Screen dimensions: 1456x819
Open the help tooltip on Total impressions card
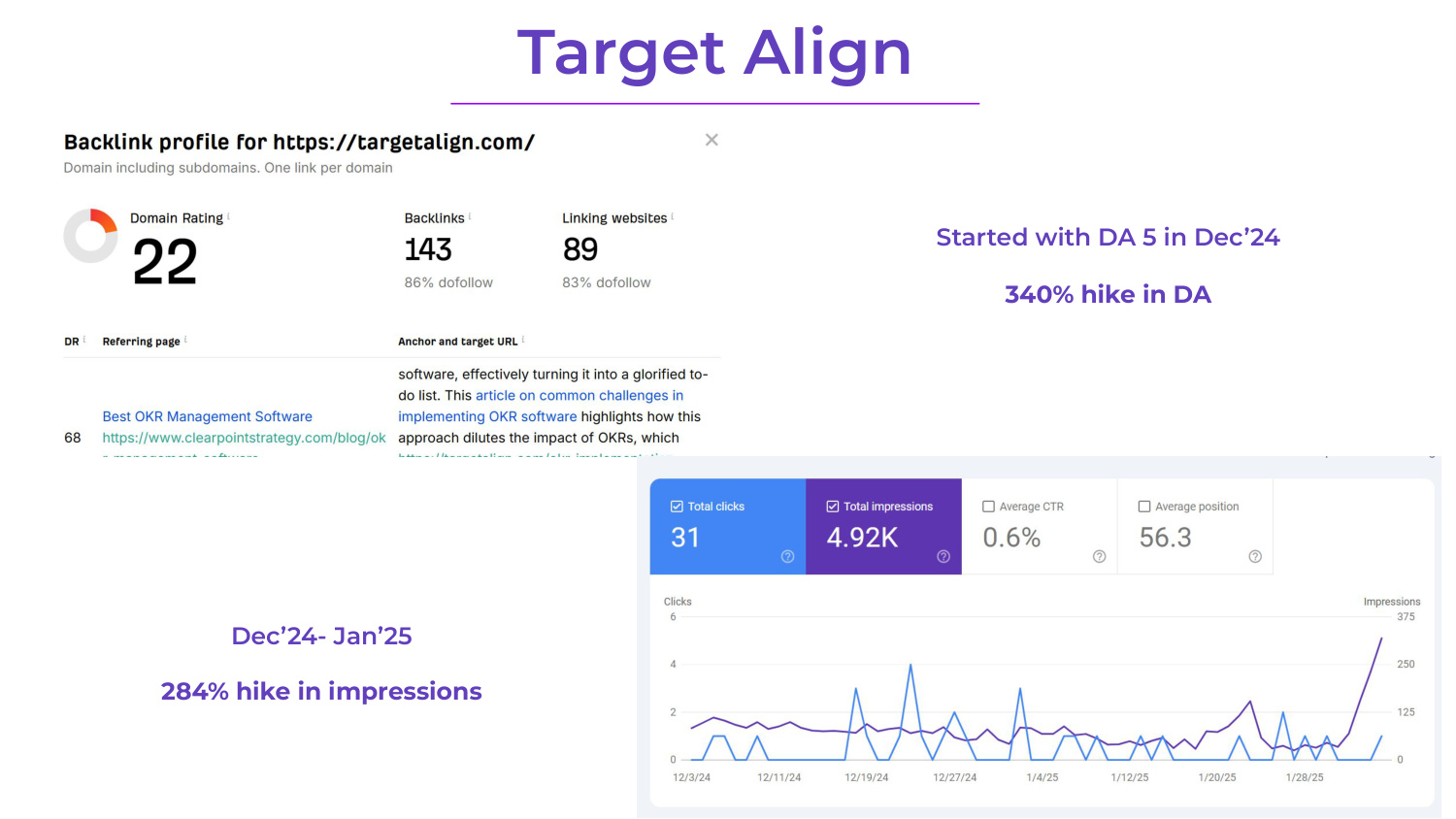tap(943, 555)
